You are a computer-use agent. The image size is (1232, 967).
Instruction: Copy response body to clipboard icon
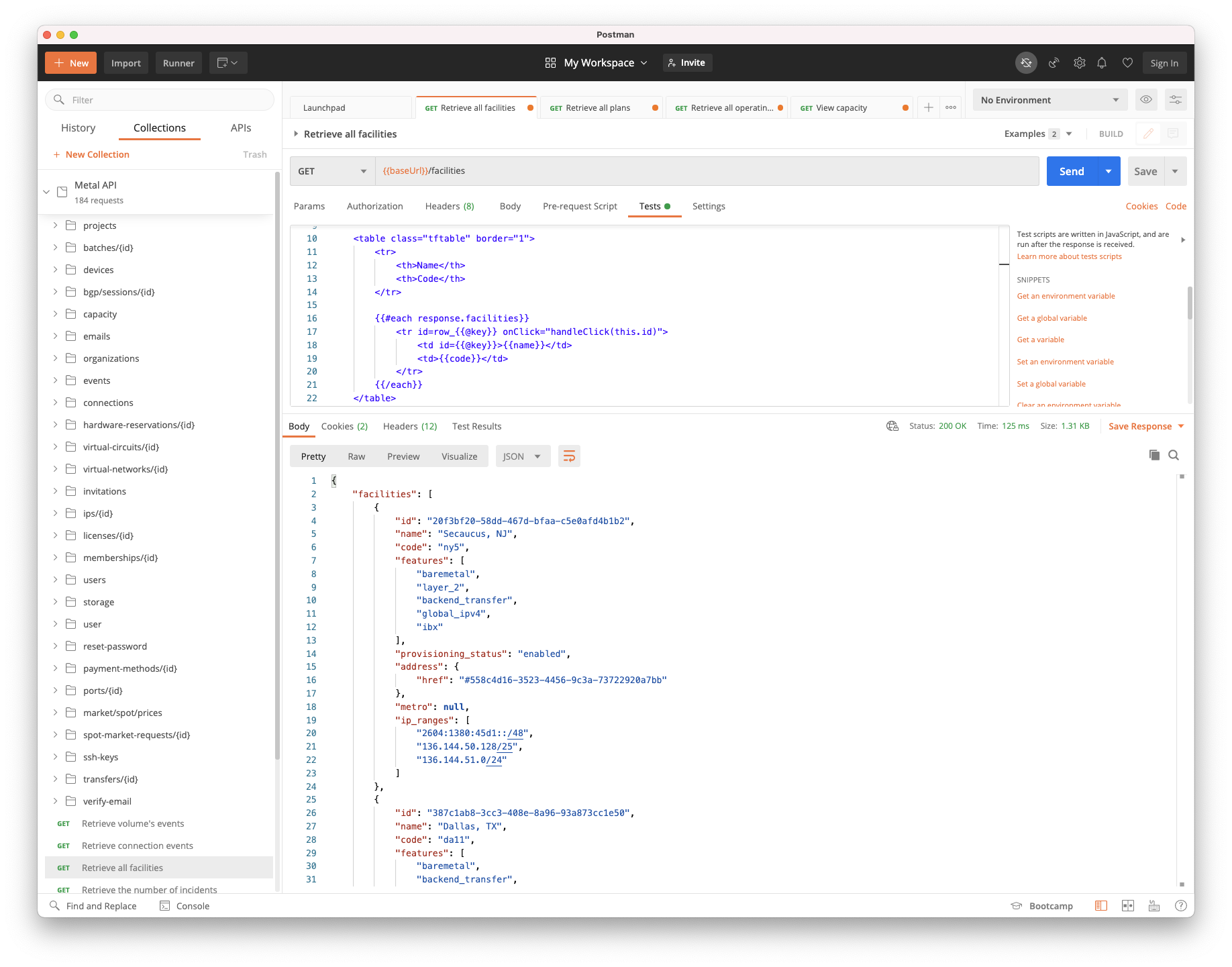coord(1154,455)
